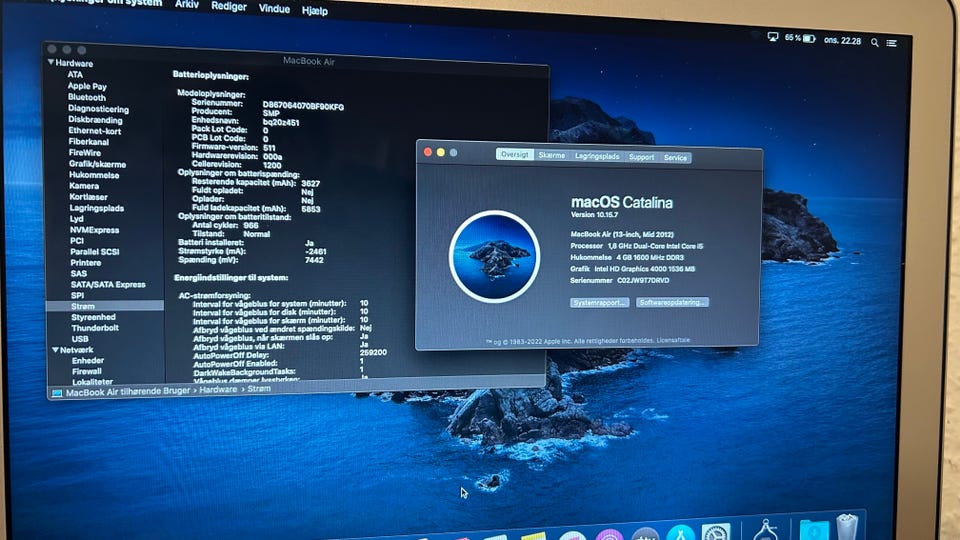Open Notification Center list icon

[892, 43]
